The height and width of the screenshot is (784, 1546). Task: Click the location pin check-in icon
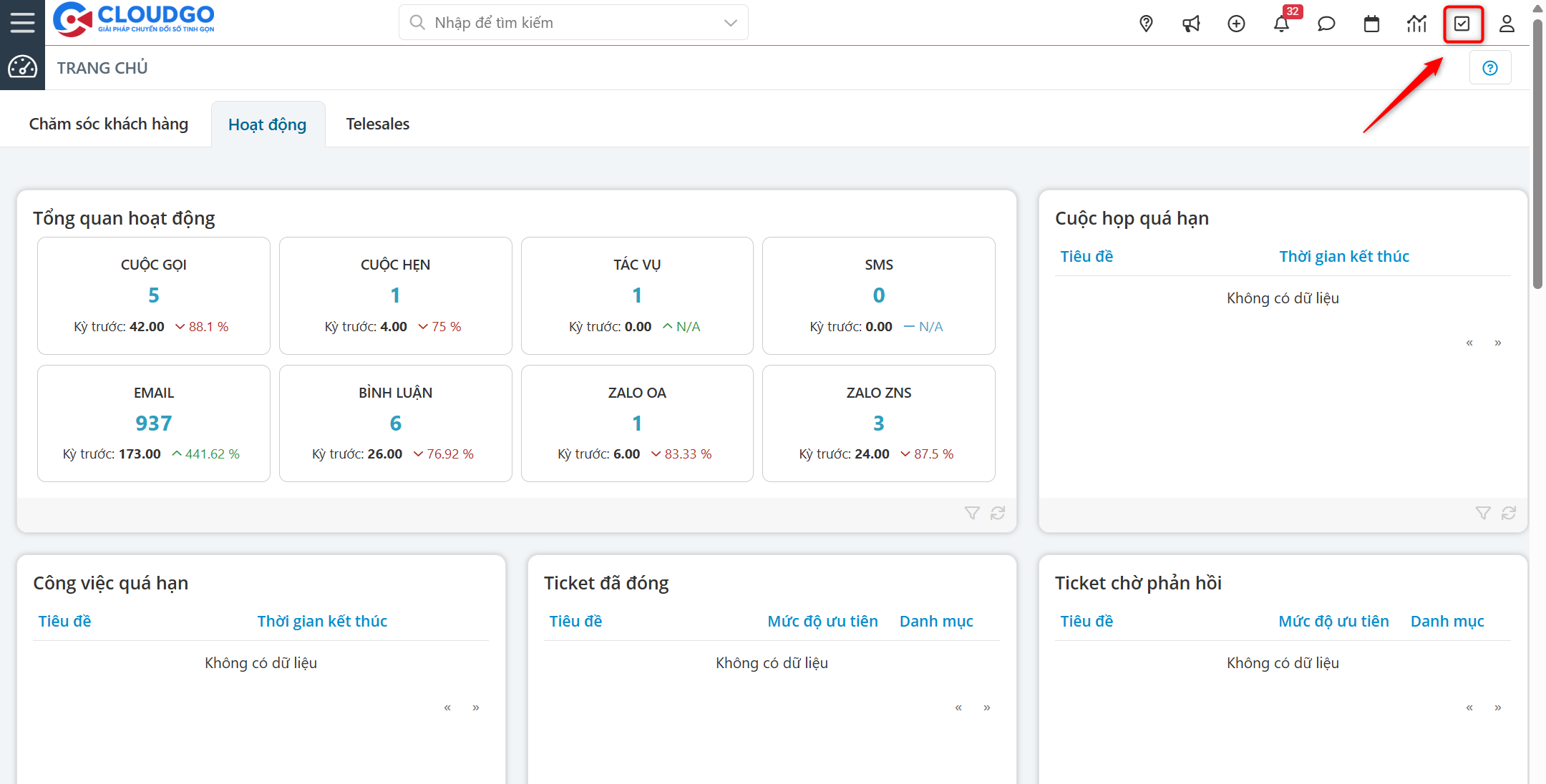[1146, 24]
